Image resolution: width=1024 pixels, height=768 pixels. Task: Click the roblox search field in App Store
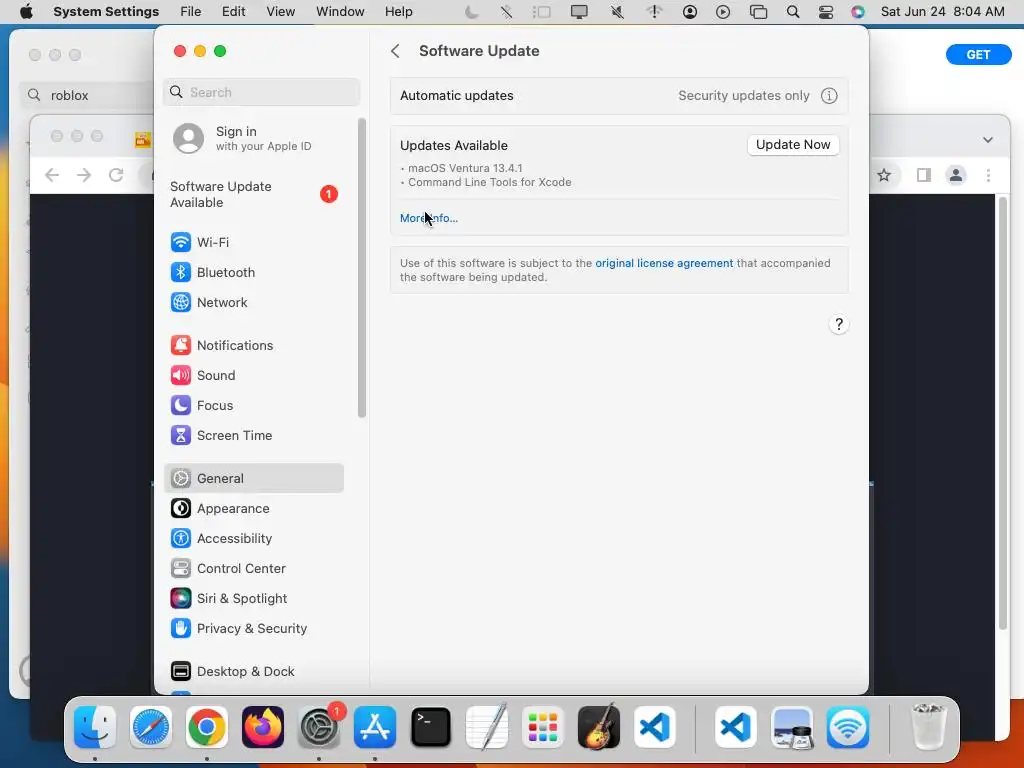(x=88, y=95)
